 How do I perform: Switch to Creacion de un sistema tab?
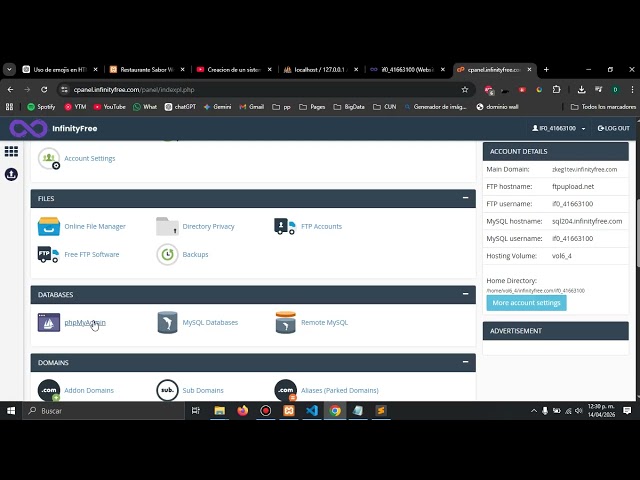[234, 70]
